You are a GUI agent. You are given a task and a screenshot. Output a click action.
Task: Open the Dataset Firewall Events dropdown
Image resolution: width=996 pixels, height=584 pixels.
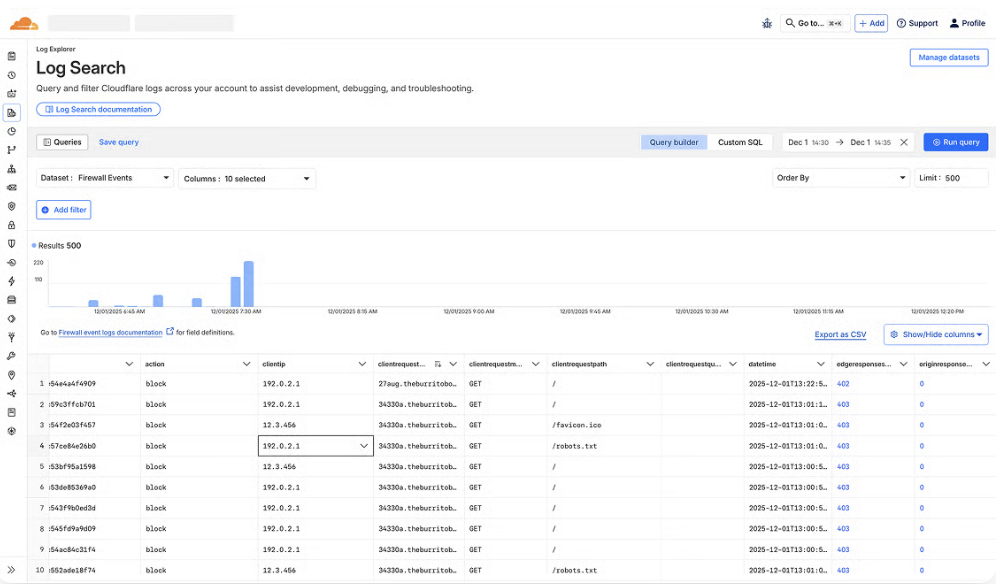pyautogui.click(x=105, y=178)
